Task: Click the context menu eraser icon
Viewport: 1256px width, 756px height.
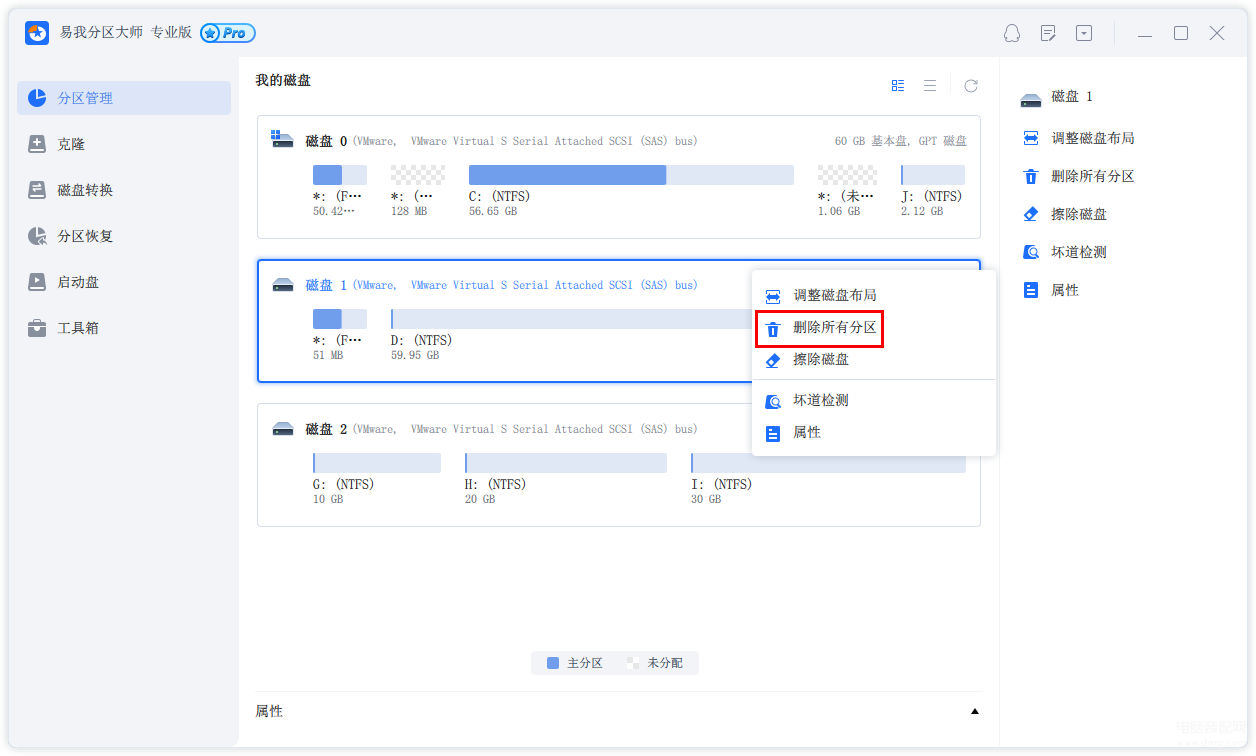Action: [773, 360]
